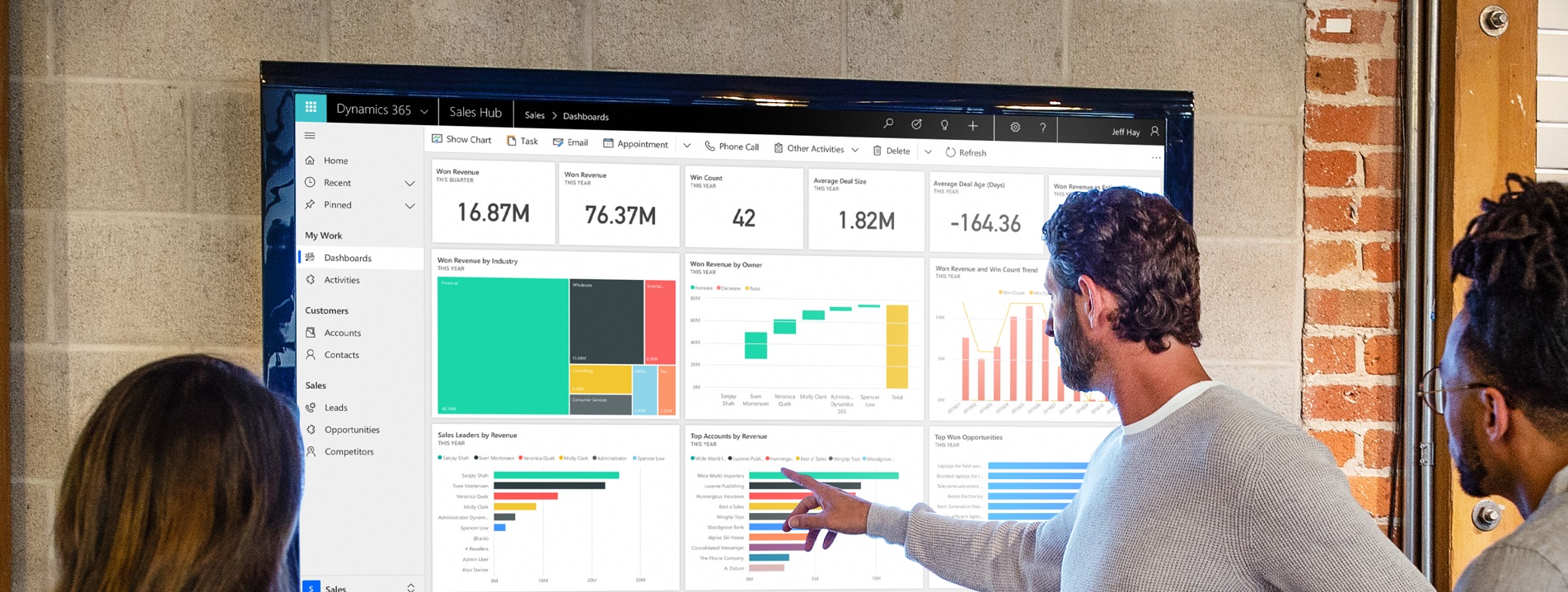Click Veronica Quek's red revenue bar

(526, 496)
